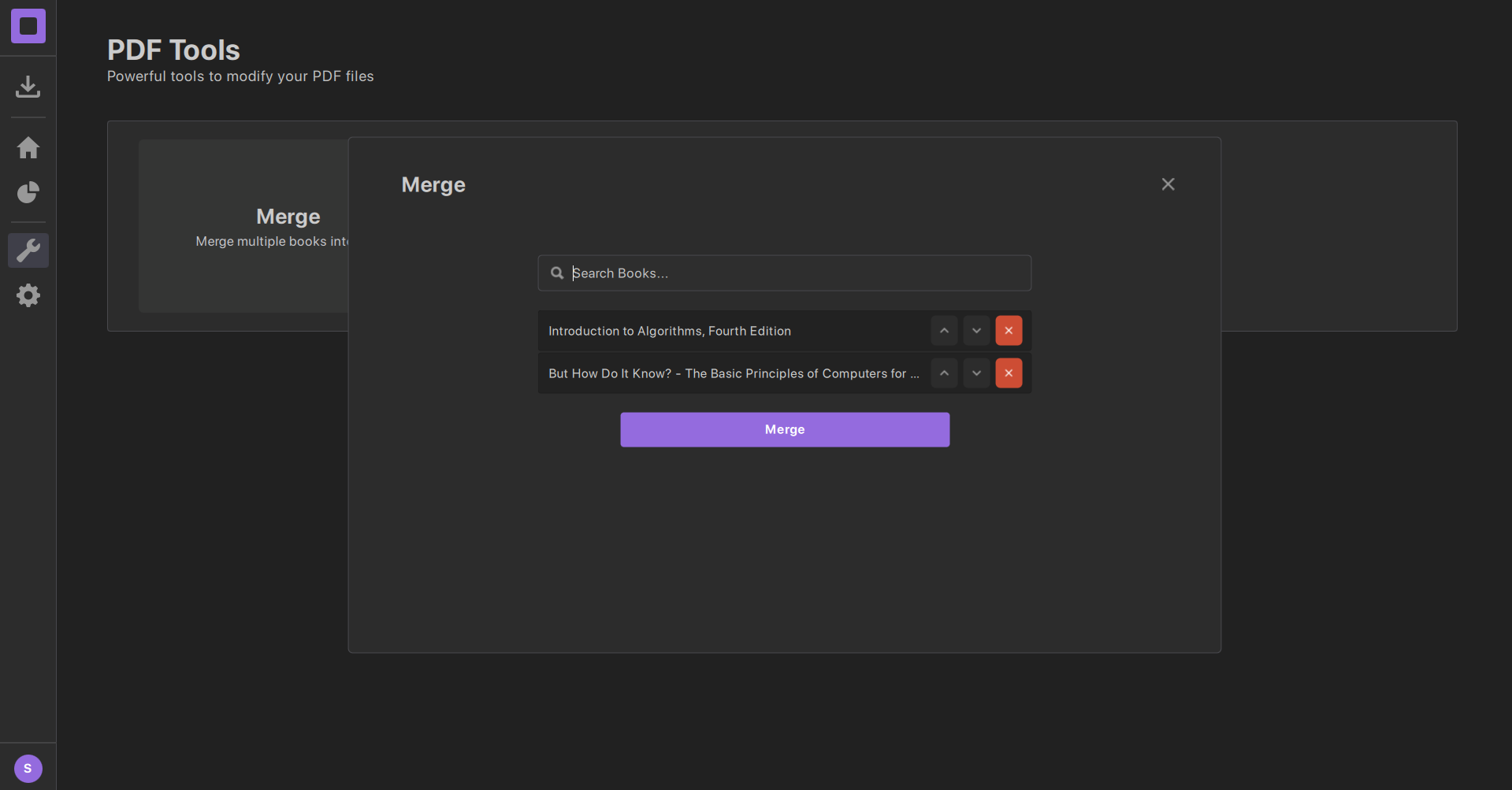Image resolution: width=1512 pixels, height=790 pixels.
Task: Move 'But How Do It Know?' up
Action: [944, 373]
